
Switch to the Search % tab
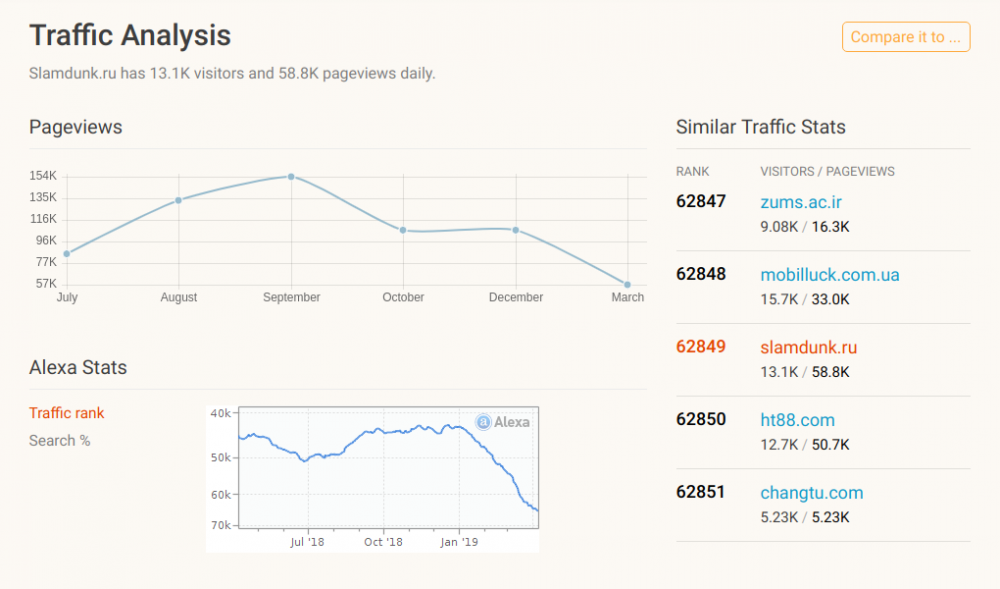pyautogui.click(x=60, y=441)
